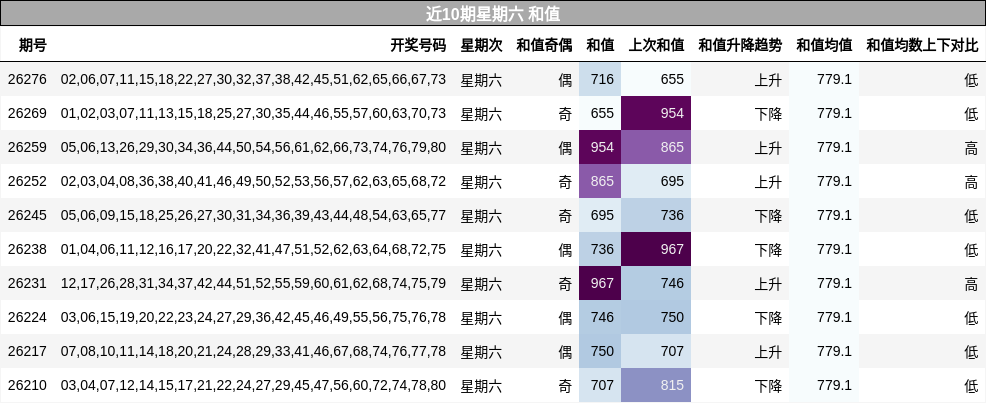Click 和值 cell 865 in row 26252
Screen dimensions: 986x403
pyautogui.click(x=601, y=181)
